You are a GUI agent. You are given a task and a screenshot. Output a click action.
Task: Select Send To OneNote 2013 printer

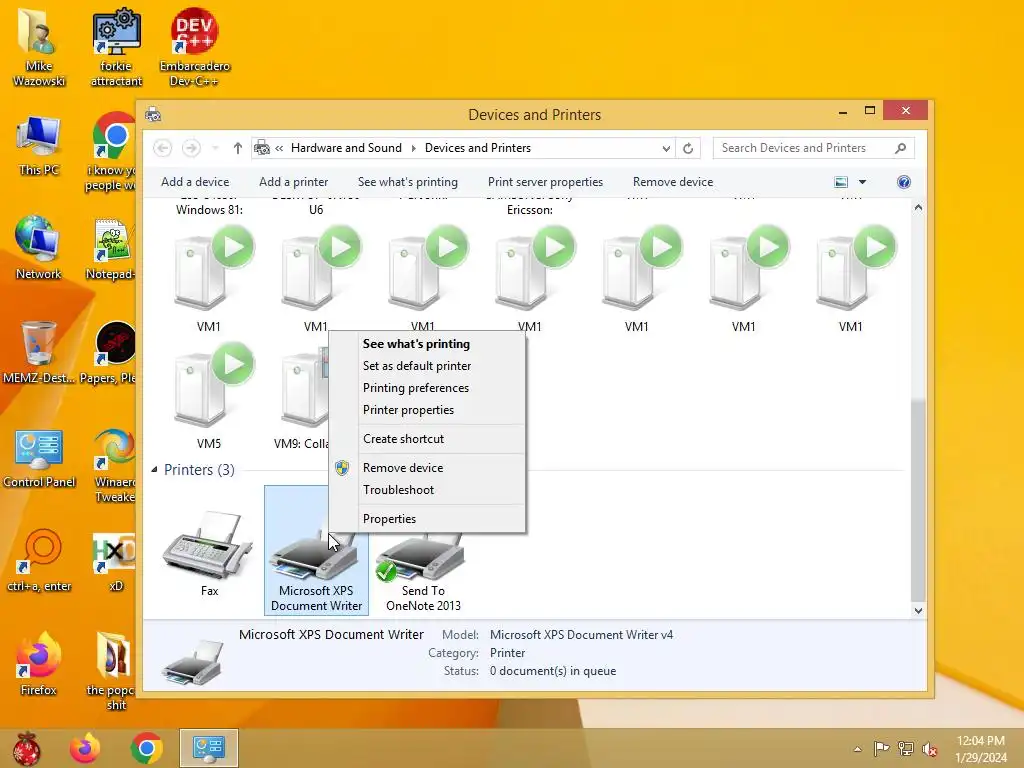tap(423, 572)
